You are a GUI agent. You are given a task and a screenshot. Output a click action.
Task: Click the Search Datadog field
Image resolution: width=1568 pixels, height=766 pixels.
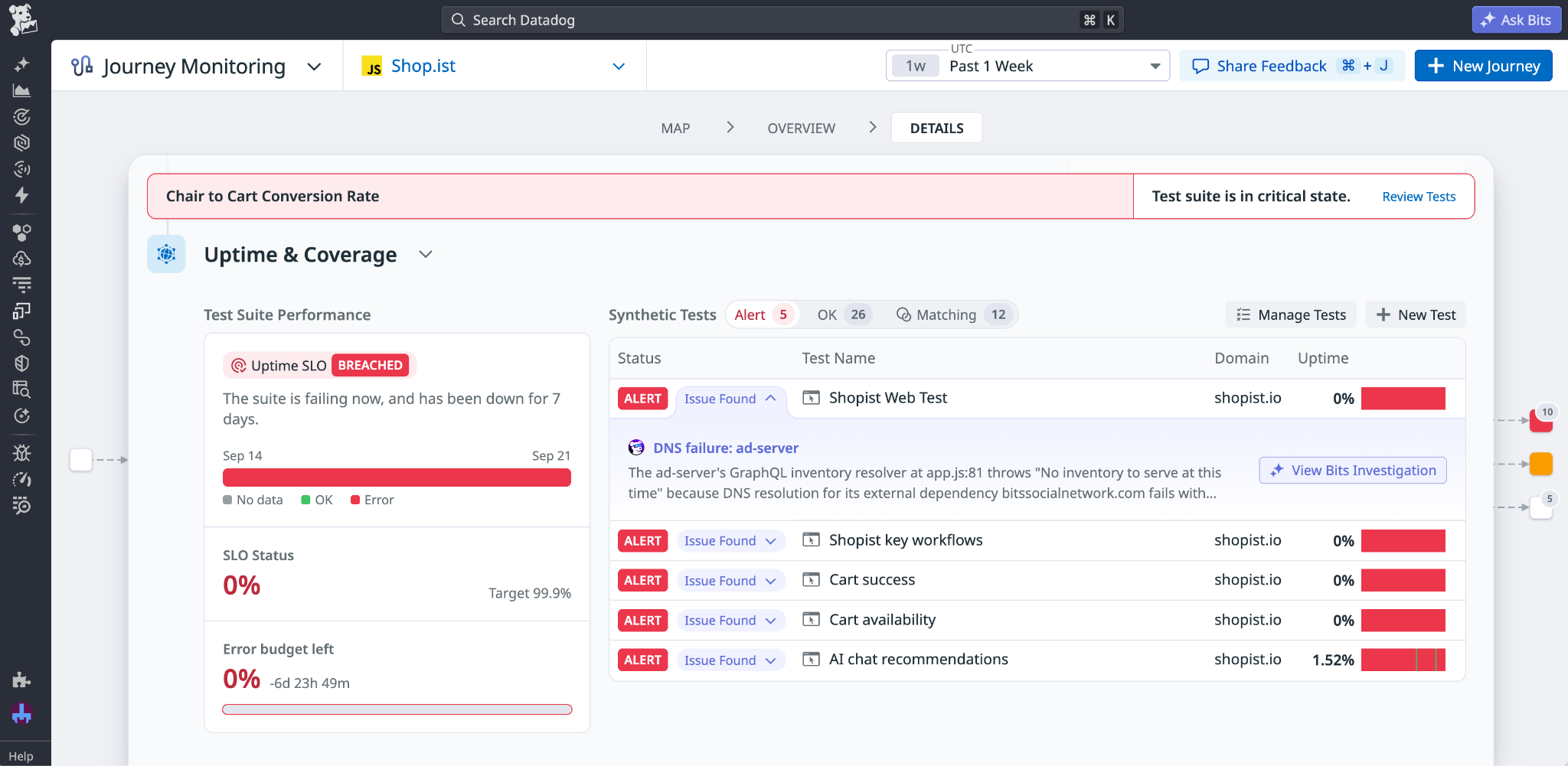[x=782, y=20]
